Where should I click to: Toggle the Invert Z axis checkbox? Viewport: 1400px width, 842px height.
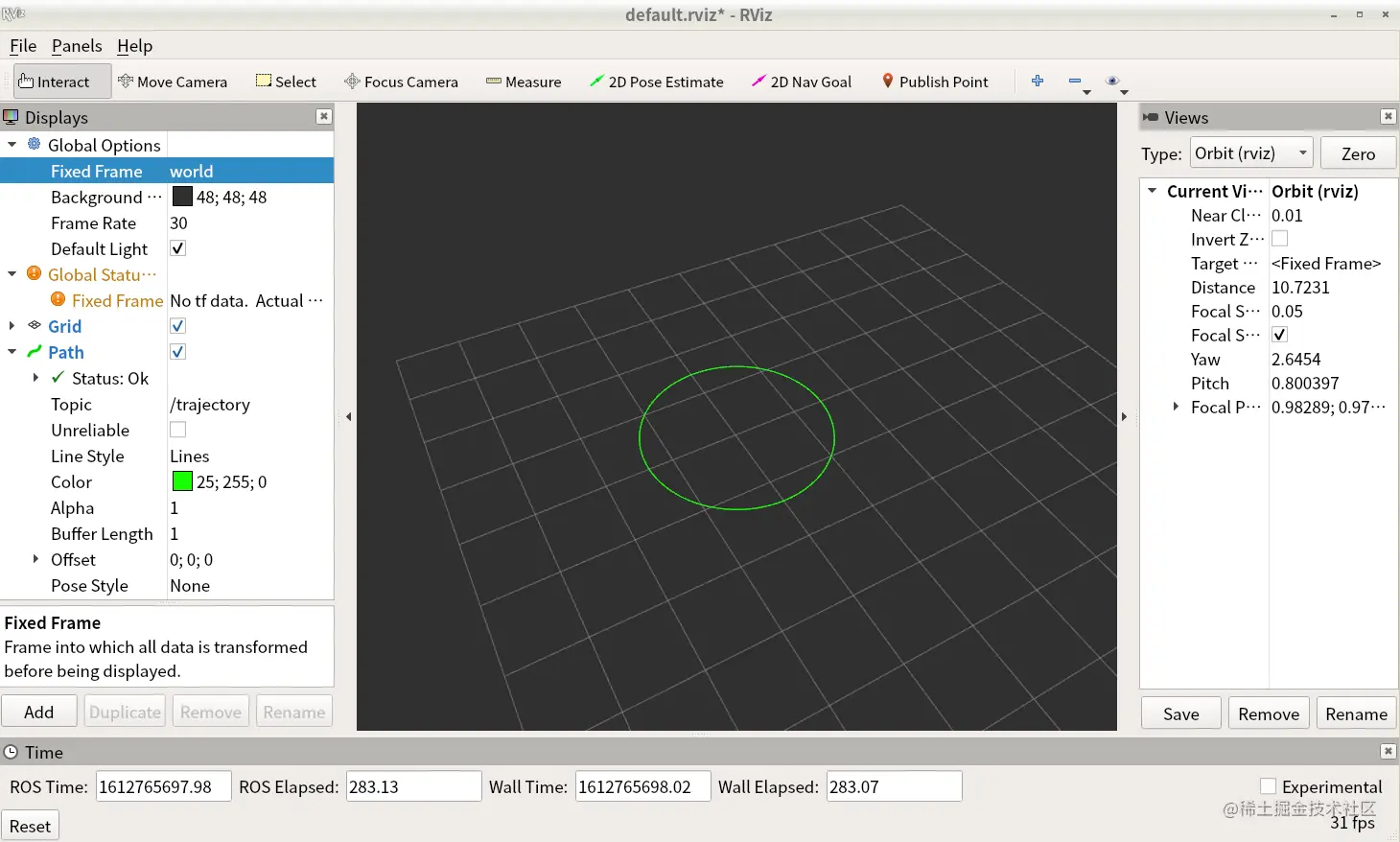(x=1279, y=239)
